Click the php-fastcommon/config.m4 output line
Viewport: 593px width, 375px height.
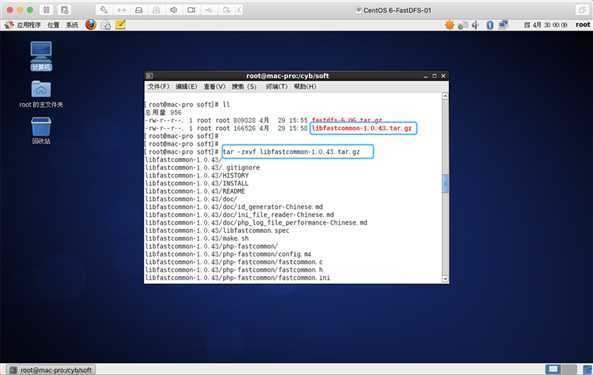(228, 254)
